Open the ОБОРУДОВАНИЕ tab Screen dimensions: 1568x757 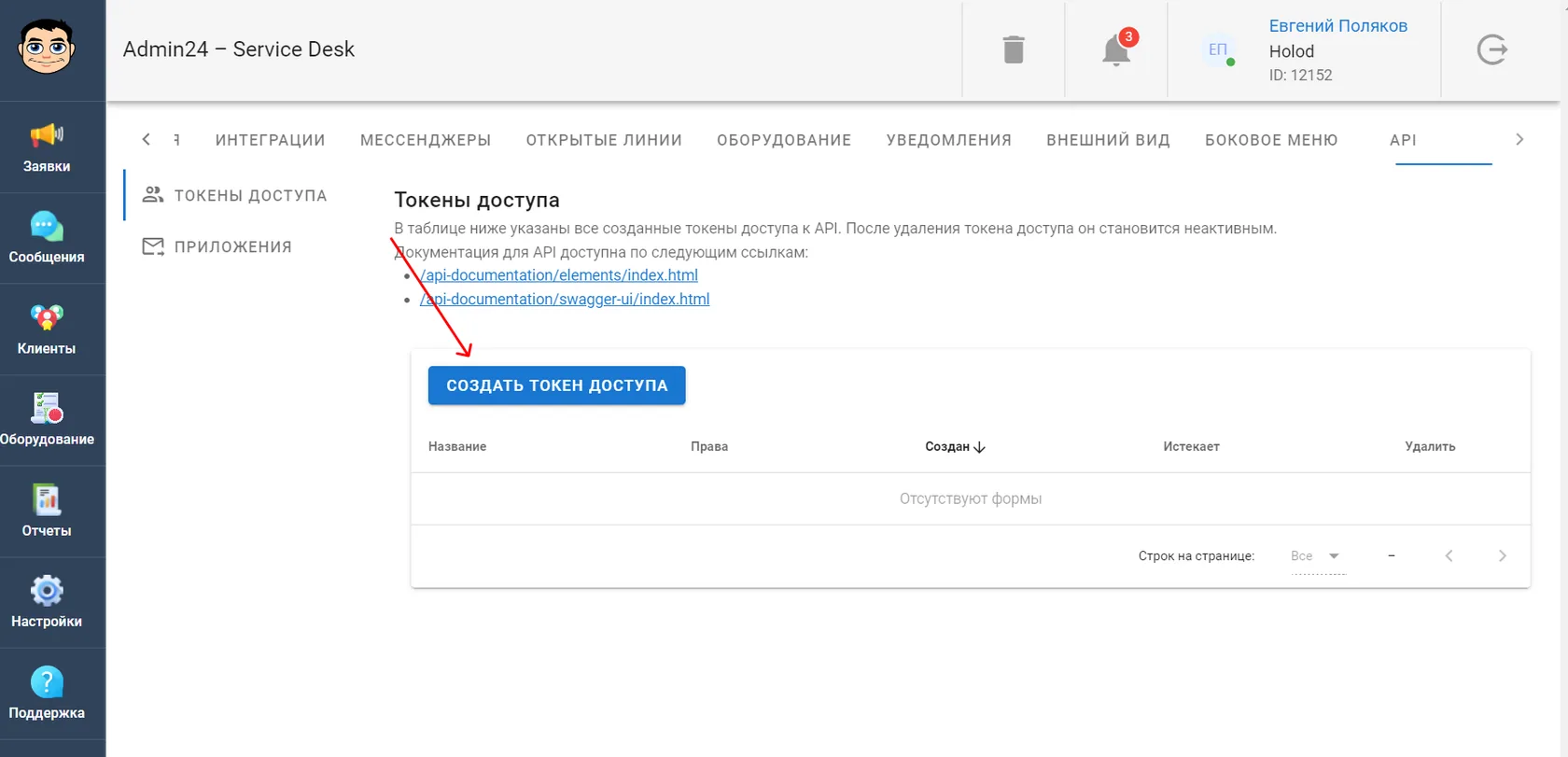[784, 140]
